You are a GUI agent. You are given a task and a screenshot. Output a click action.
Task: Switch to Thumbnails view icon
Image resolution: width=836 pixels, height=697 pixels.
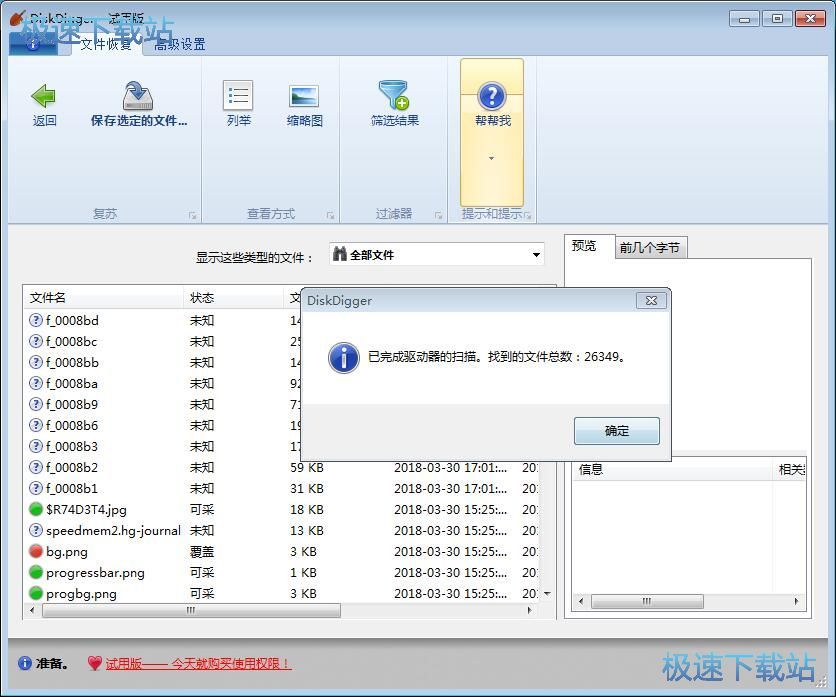click(x=304, y=97)
